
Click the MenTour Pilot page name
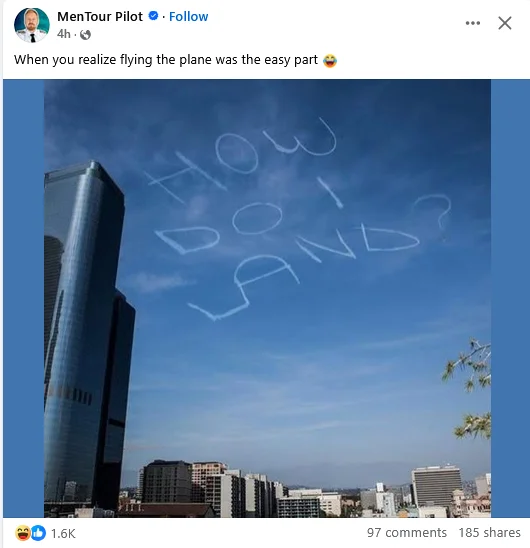click(100, 16)
